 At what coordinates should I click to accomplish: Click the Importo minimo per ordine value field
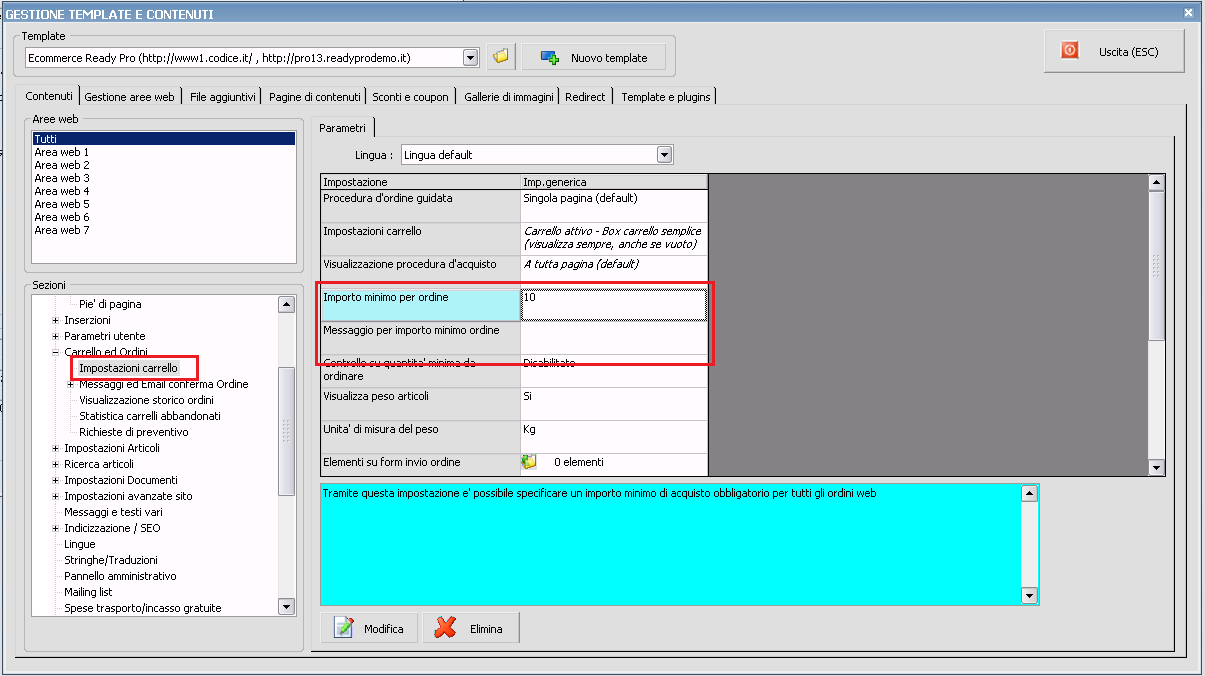[614, 304]
